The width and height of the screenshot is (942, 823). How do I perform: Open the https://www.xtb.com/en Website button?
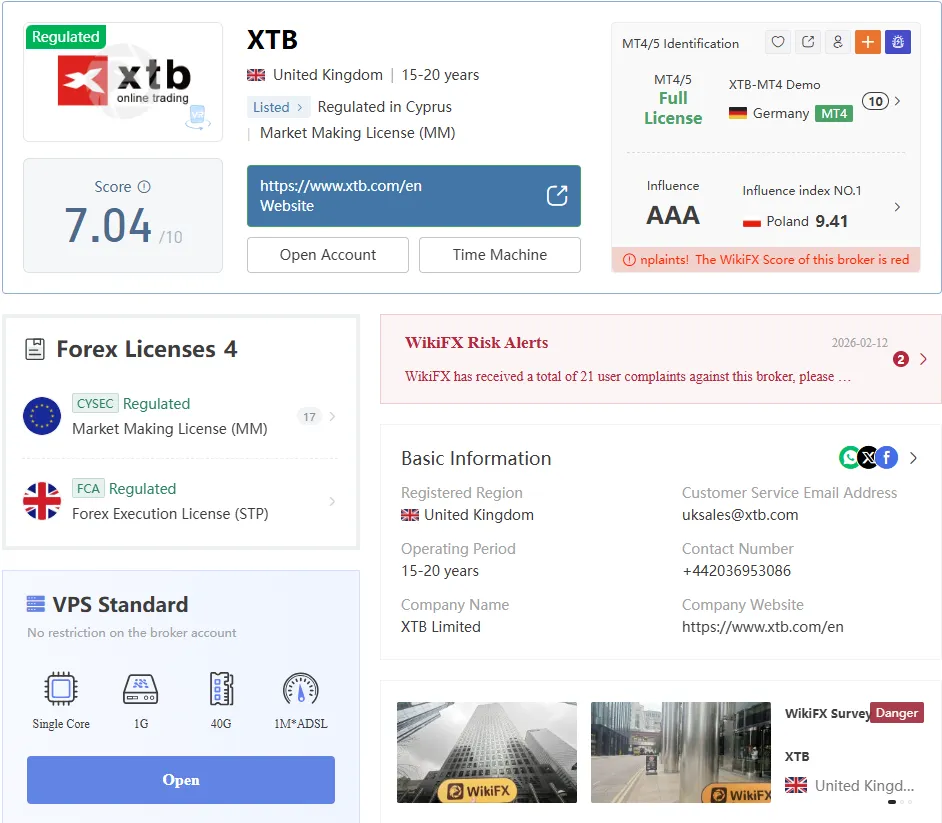pyautogui.click(x=414, y=196)
